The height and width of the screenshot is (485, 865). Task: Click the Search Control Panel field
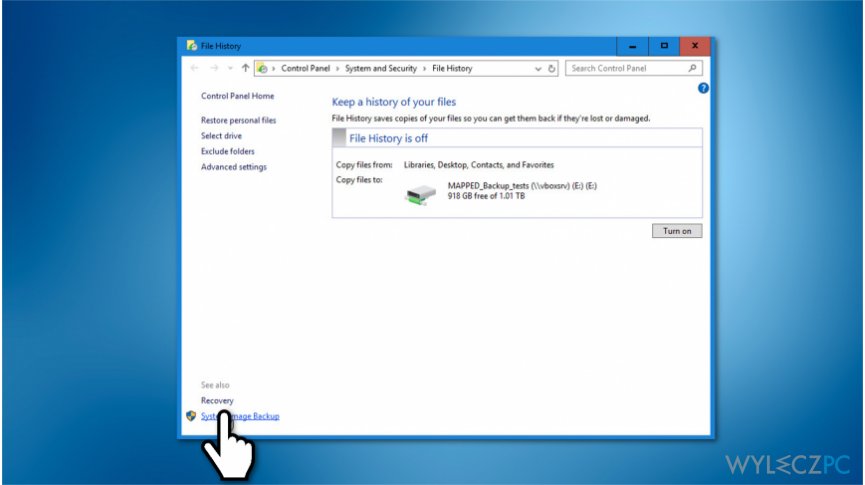click(x=633, y=68)
